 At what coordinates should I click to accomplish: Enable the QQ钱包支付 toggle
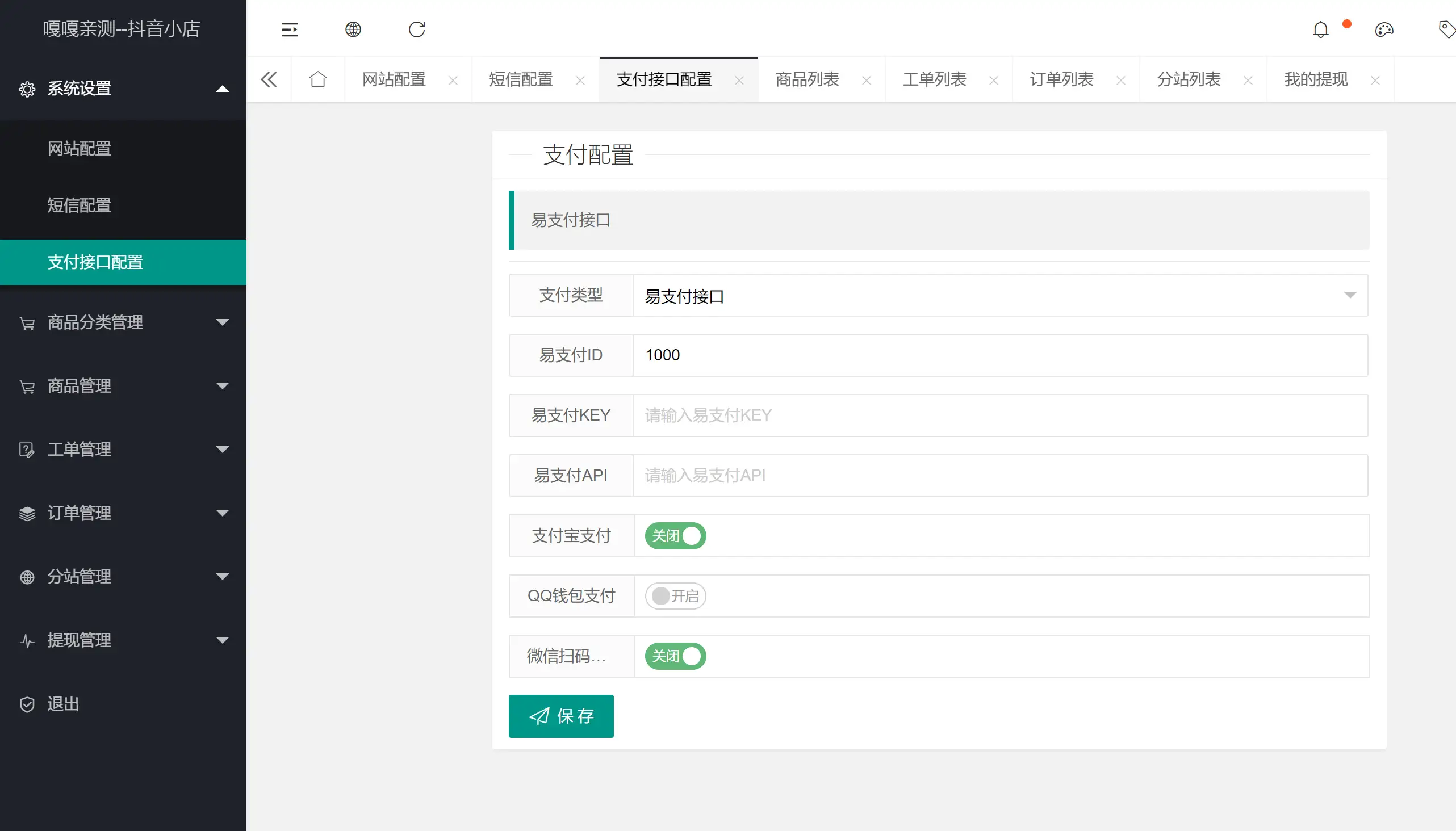673,595
